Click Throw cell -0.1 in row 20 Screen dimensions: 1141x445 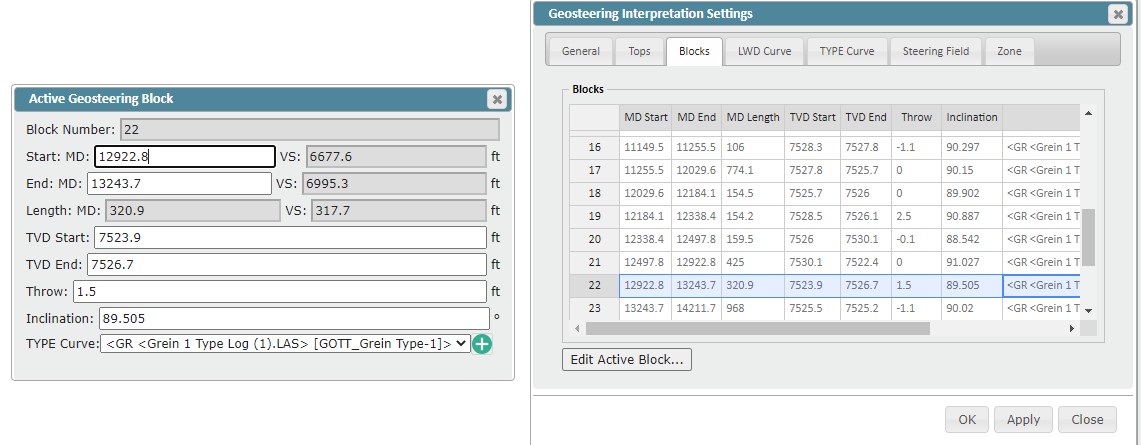click(x=916, y=239)
